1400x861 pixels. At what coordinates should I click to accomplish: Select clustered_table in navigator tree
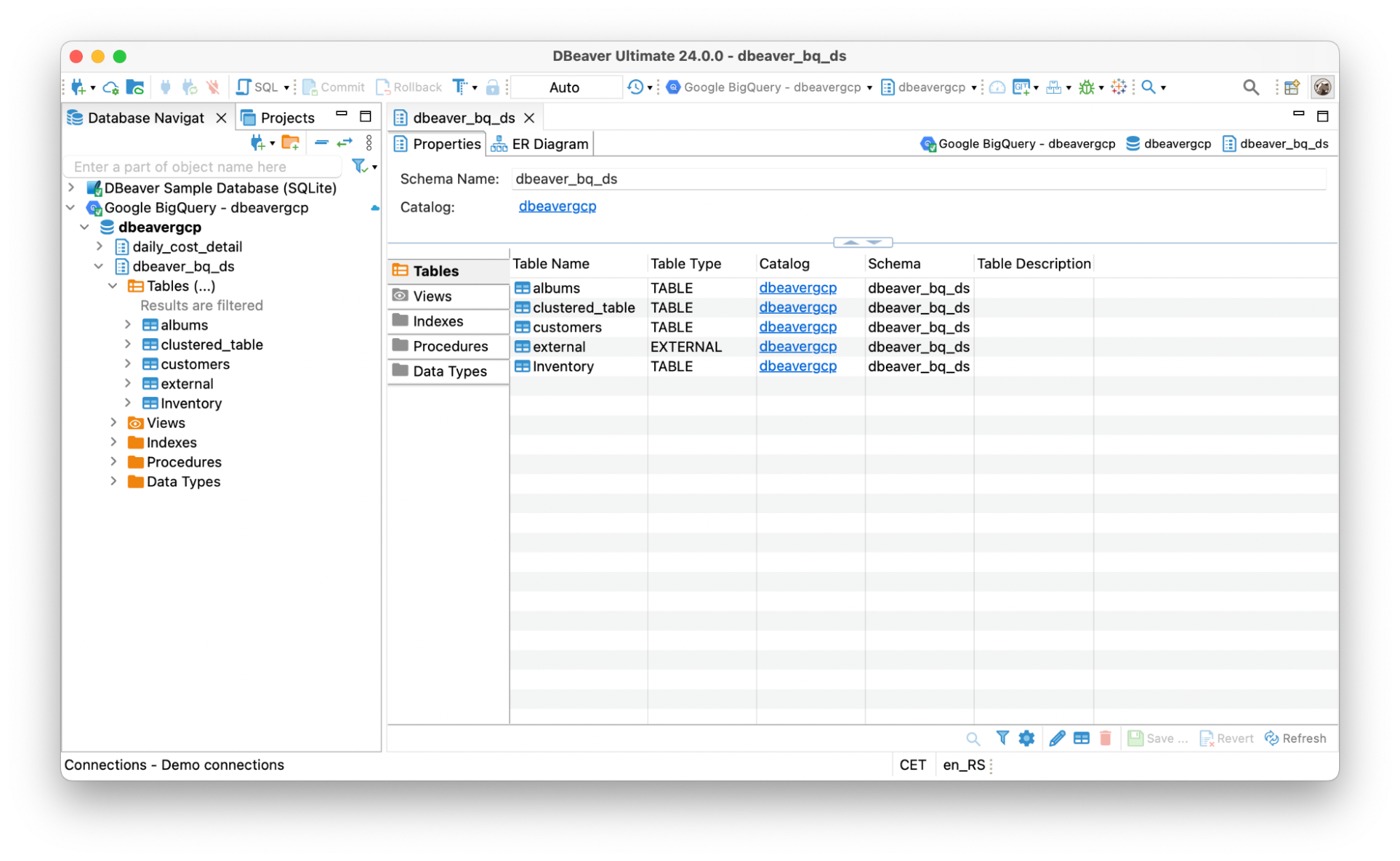tap(212, 344)
